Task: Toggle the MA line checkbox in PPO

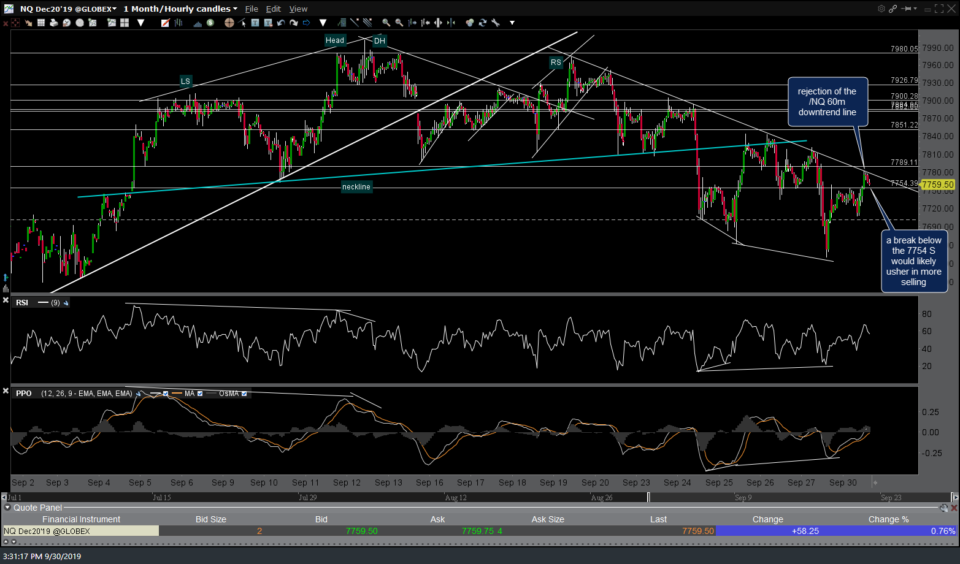Action: (200, 393)
